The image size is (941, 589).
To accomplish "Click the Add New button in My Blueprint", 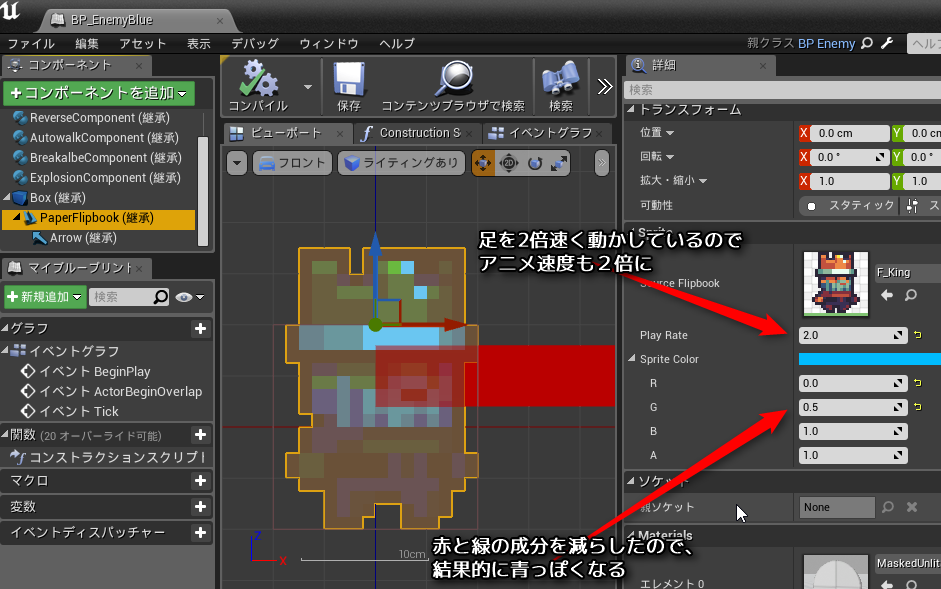I will (x=45, y=297).
